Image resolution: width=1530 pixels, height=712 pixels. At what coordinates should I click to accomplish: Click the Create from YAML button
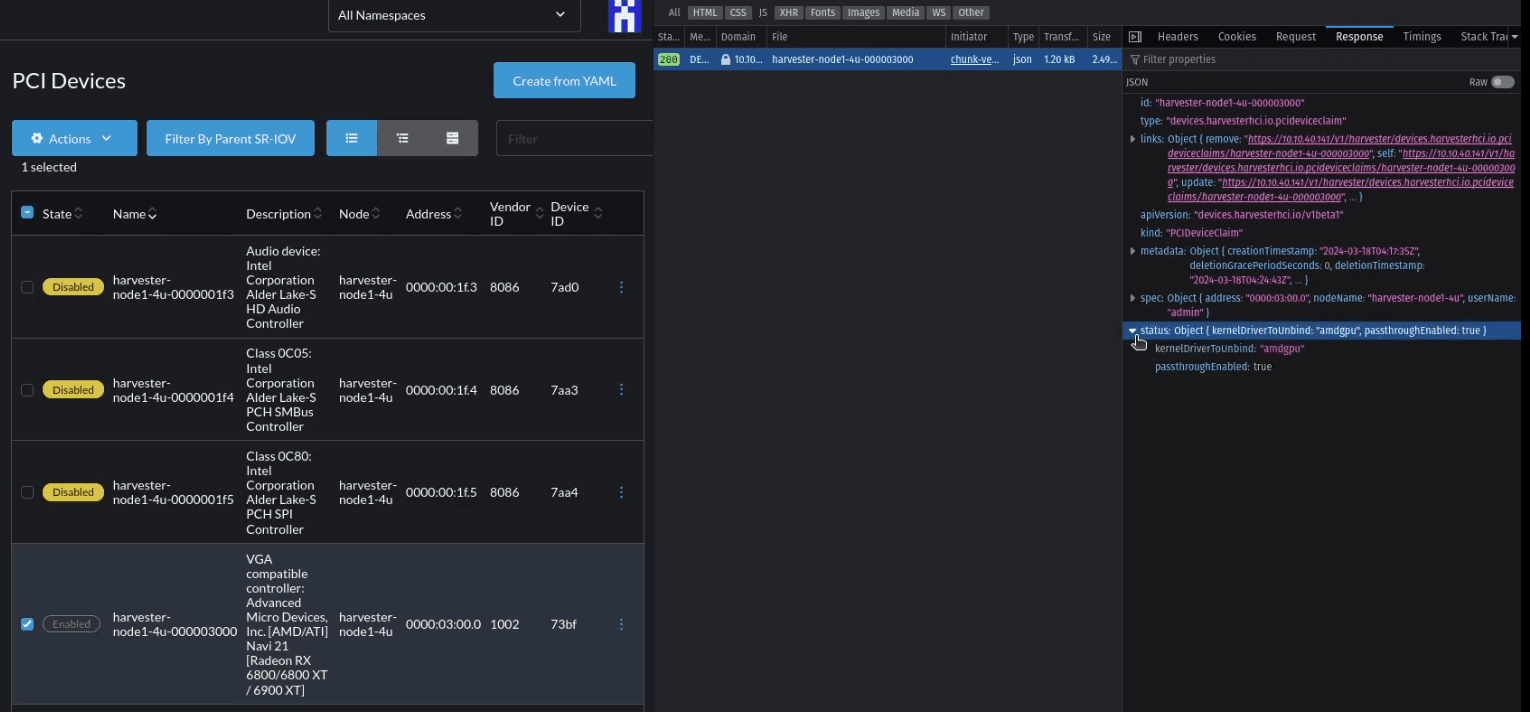(563, 80)
